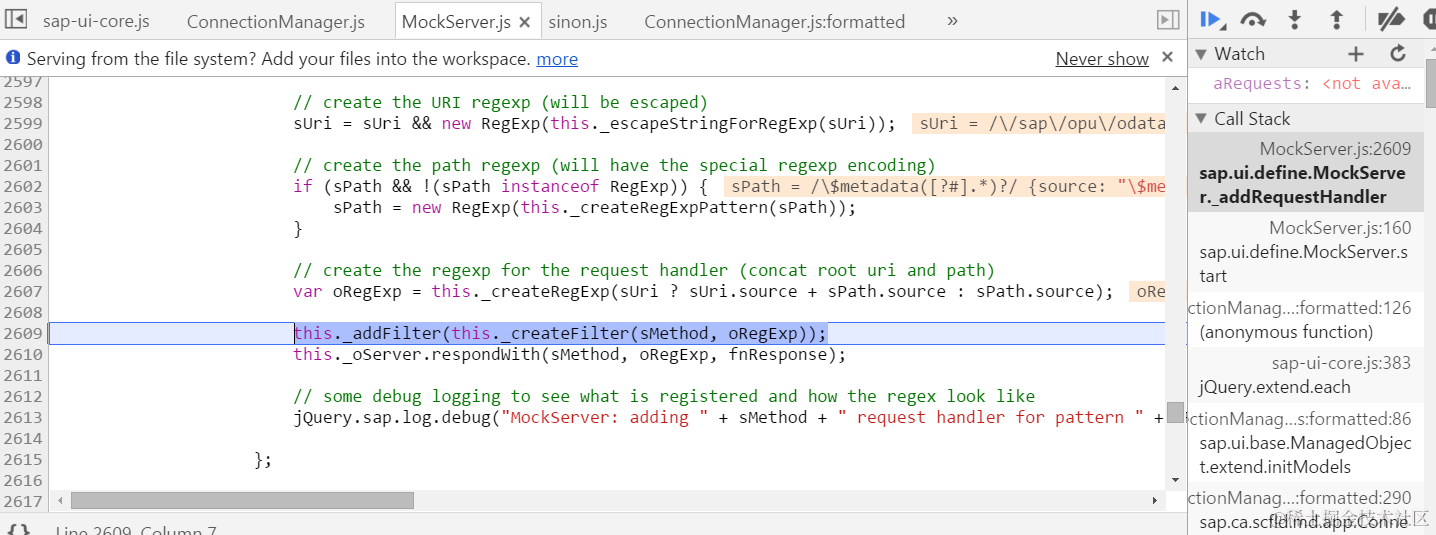1436x535 pixels.
Task: Set a breakpoint on line number 2613
Action: point(23,418)
